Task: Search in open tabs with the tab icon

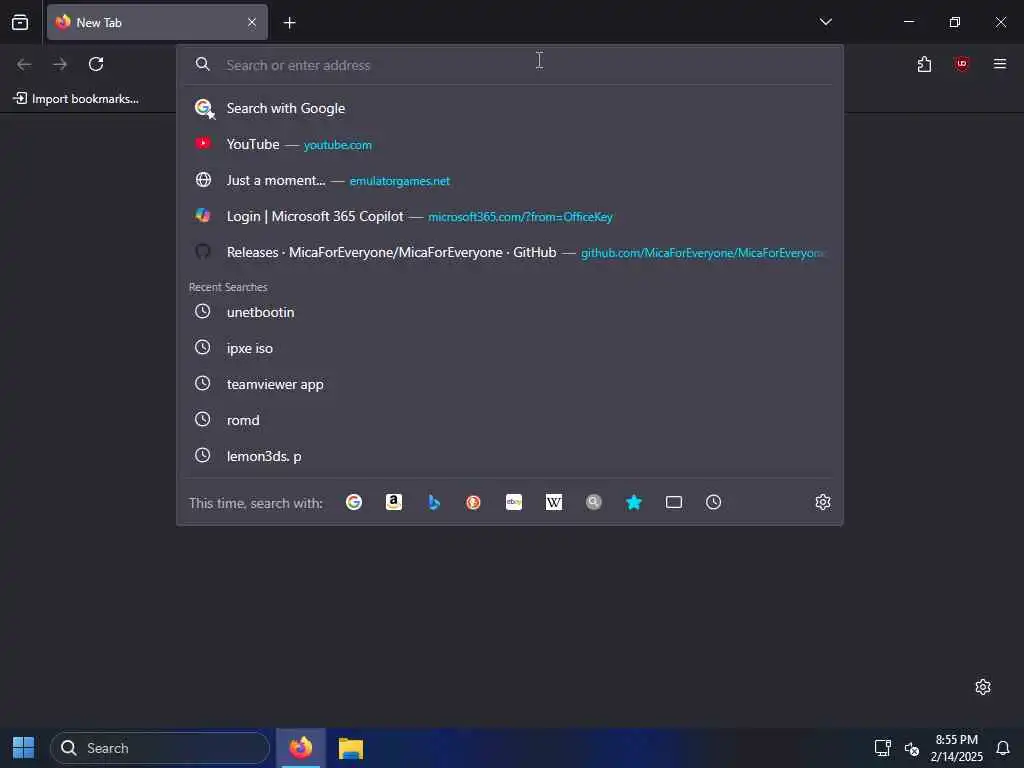Action: (x=674, y=502)
